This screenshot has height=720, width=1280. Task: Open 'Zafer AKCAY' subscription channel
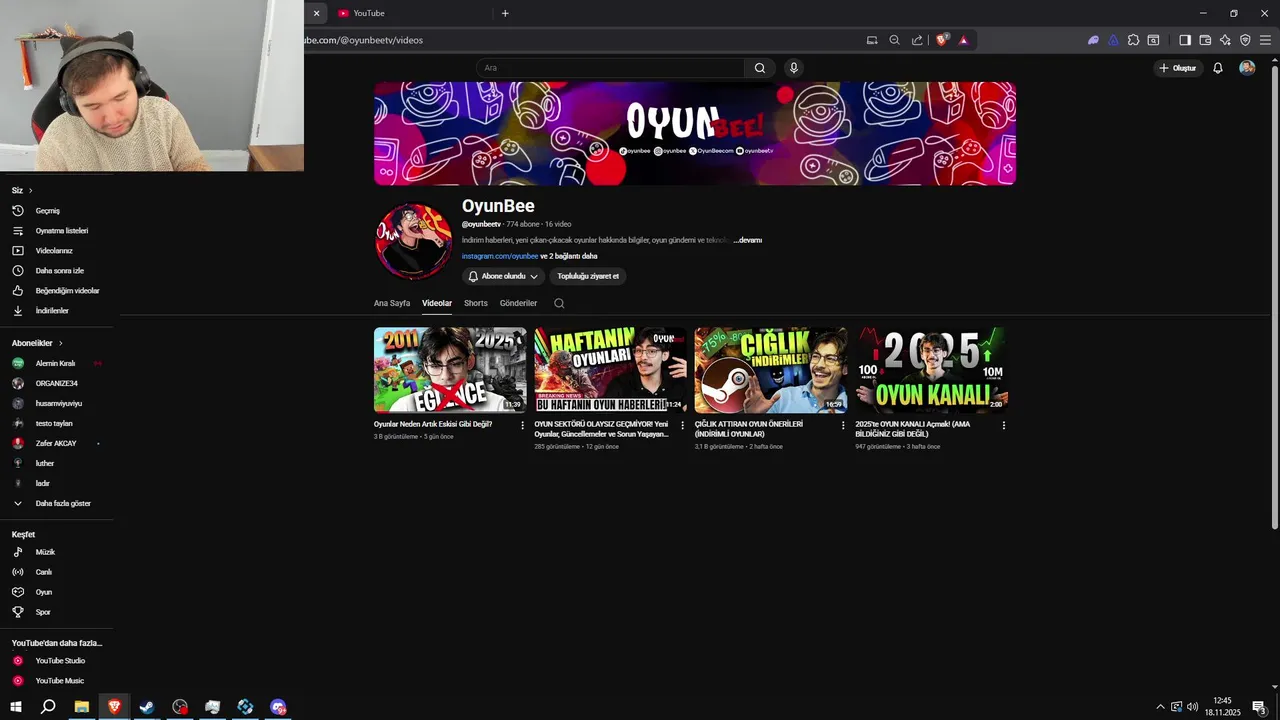57,443
